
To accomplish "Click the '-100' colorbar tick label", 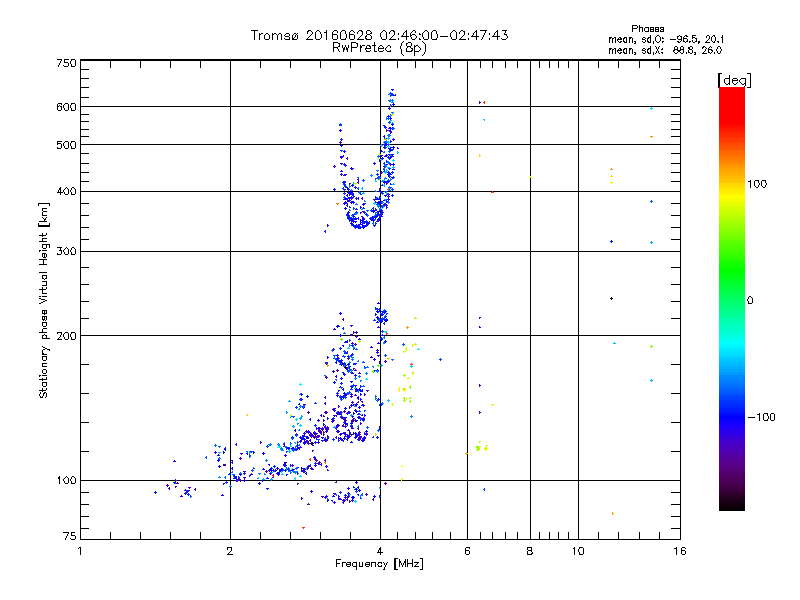I will coord(761,417).
